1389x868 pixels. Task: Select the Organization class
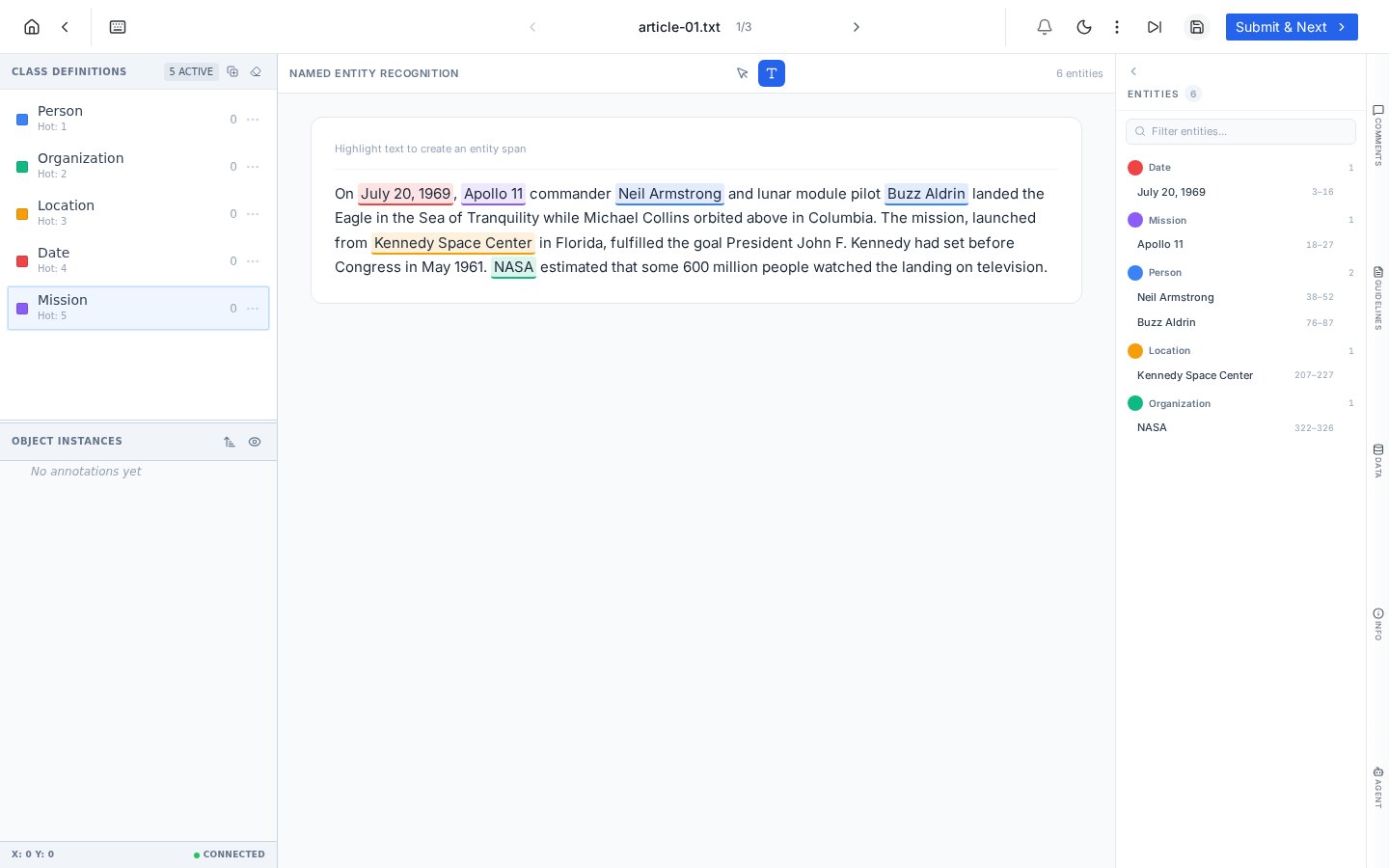coord(138,166)
